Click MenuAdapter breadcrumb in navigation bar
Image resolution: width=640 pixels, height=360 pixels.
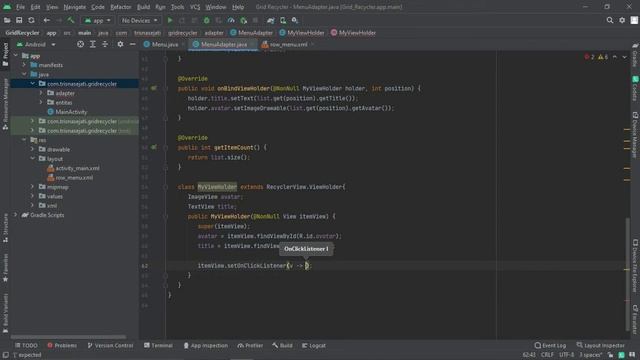click(251, 33)
